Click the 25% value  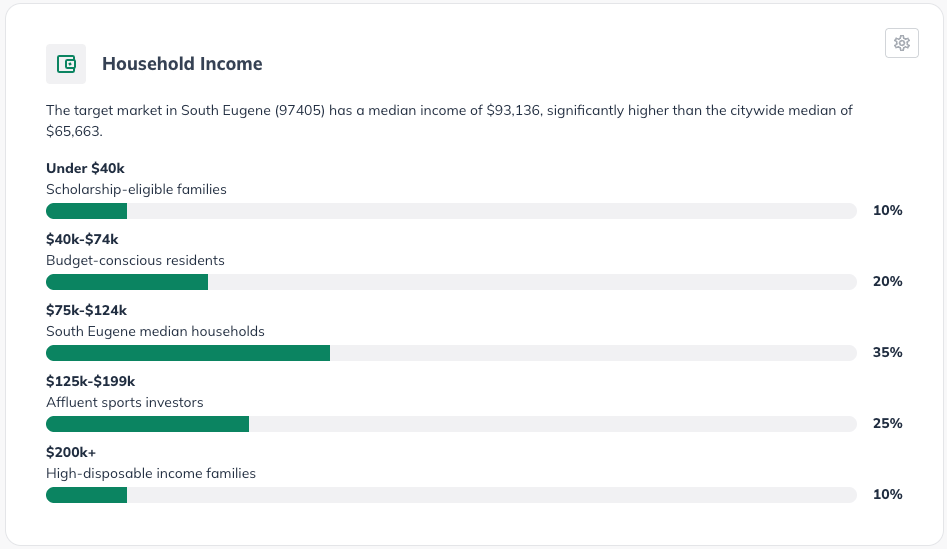point(887,423)
